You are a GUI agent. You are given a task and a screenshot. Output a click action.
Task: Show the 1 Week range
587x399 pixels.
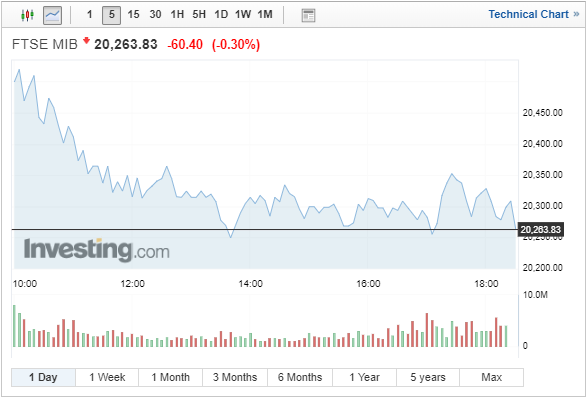(107, 377)
